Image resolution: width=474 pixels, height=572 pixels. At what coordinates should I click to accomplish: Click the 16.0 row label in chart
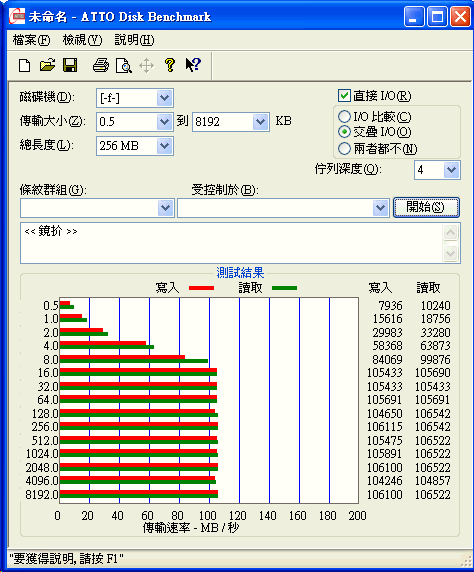point(48,373)
